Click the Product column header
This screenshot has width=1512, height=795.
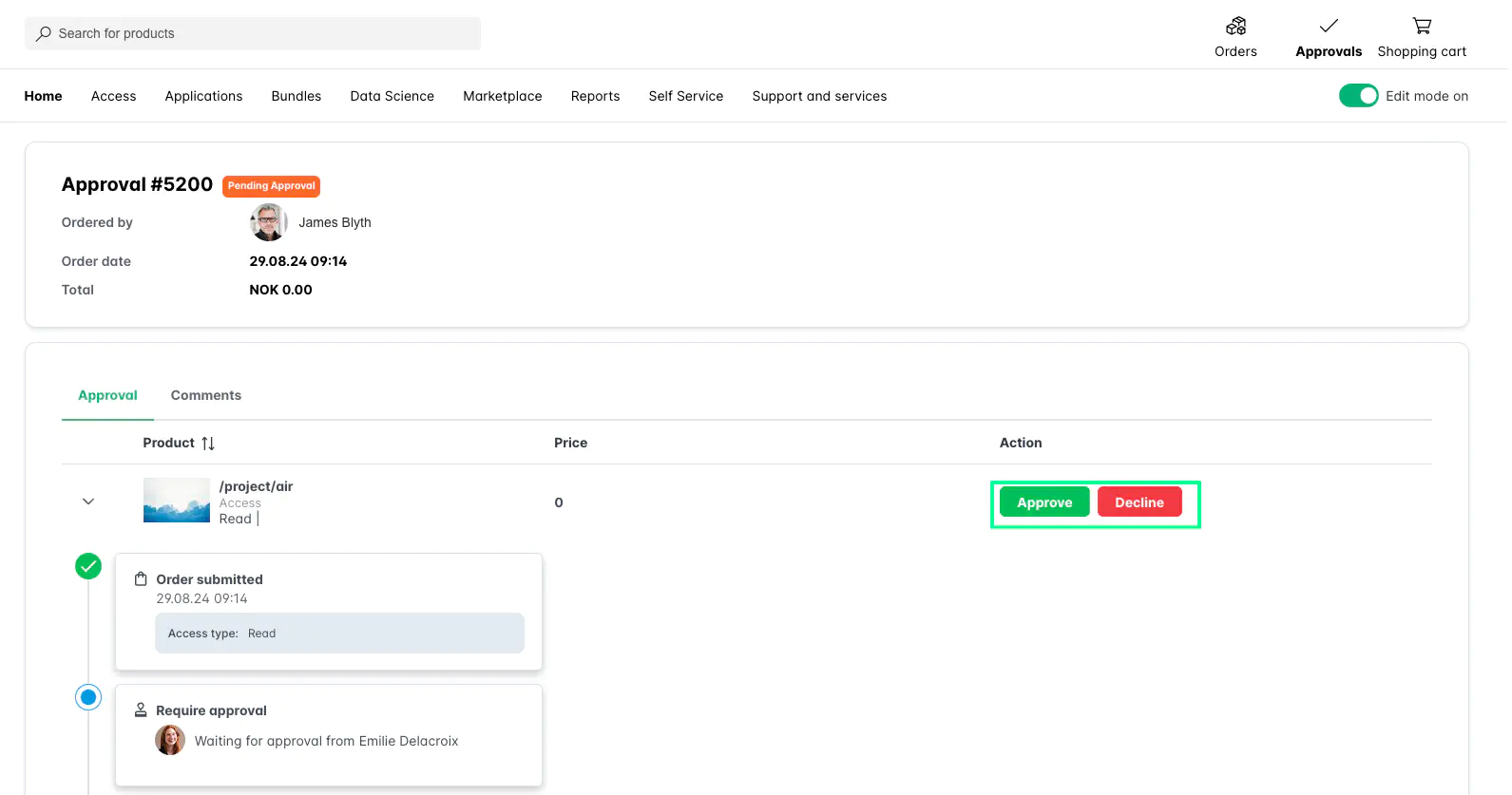[x=169, y=443]
